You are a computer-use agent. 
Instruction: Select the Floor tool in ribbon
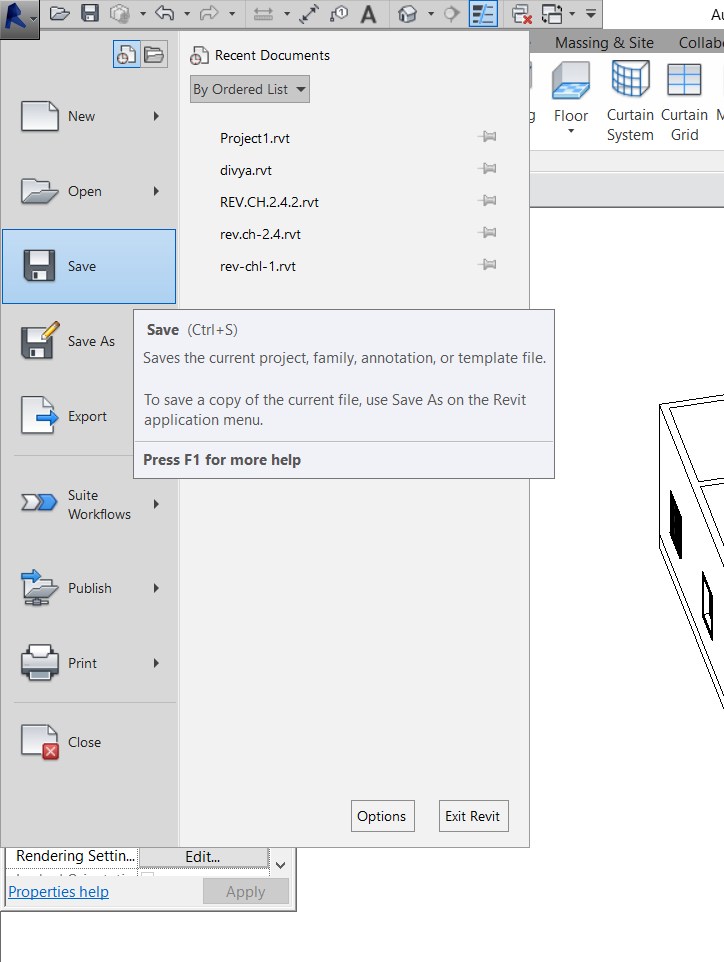(x=571, y=92)
